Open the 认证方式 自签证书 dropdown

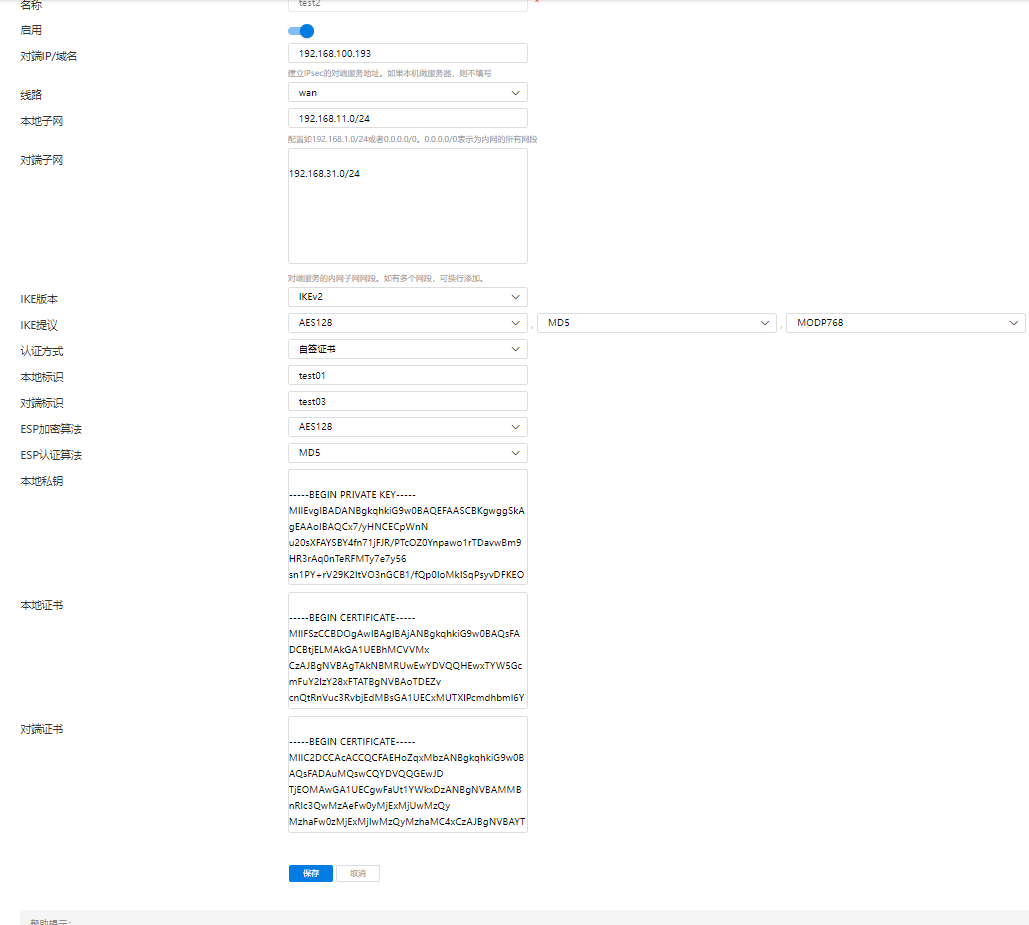[407, 350]
